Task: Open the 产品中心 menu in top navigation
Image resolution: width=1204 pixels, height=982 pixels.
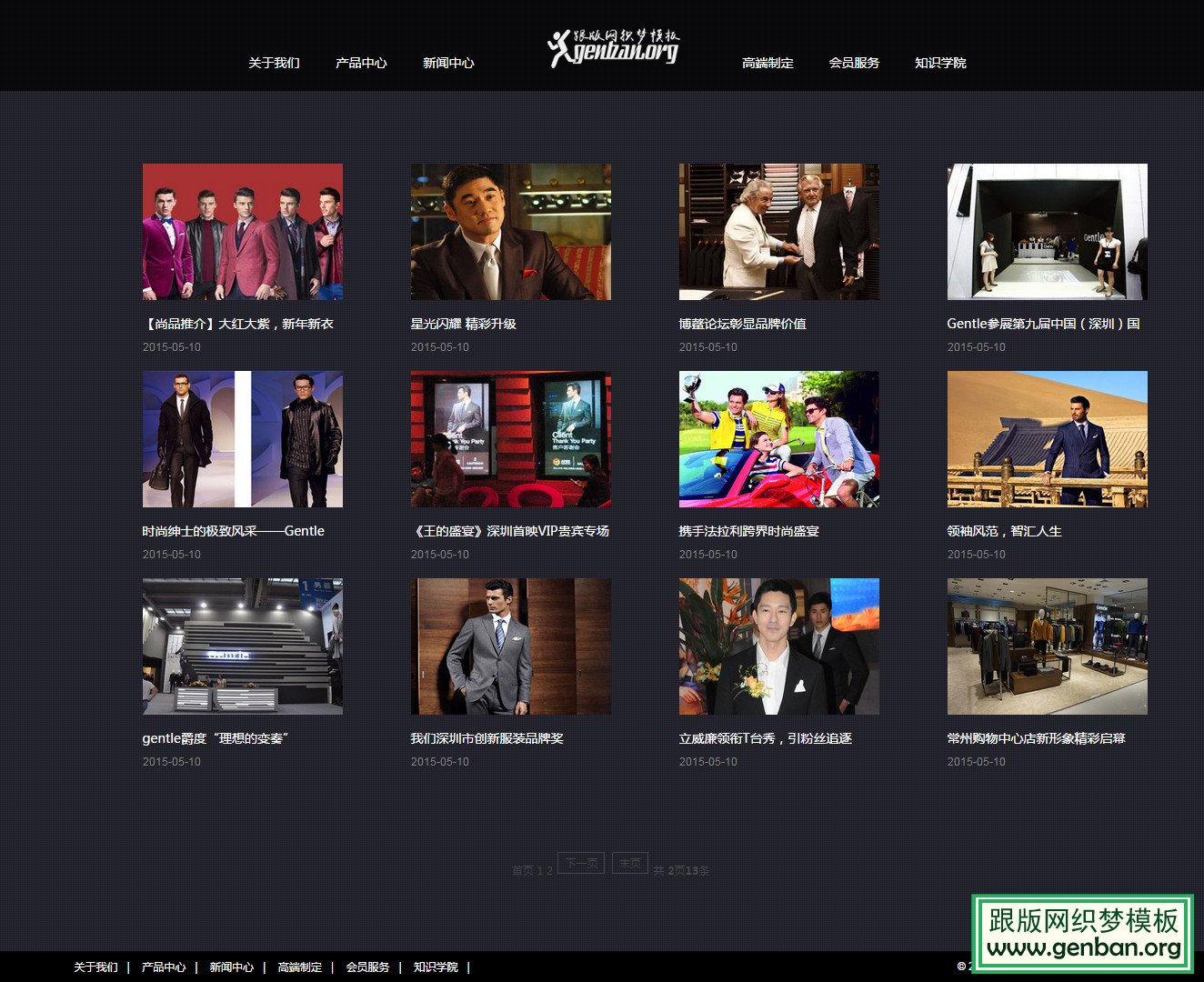Action: coord(361,63)
